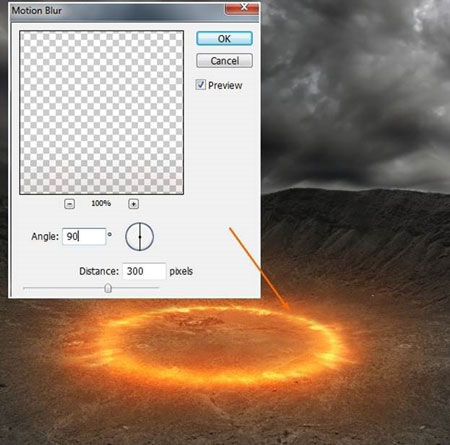Click the checkerboard filter preview area
The image size is (450, 445).
point(101,112)
